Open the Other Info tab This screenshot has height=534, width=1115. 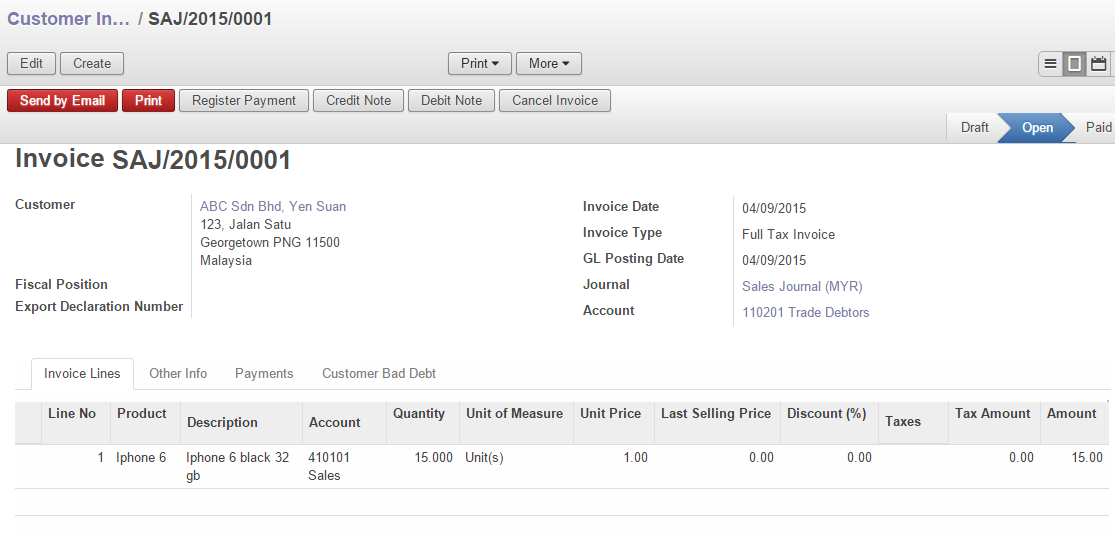[x=178, y=374]
